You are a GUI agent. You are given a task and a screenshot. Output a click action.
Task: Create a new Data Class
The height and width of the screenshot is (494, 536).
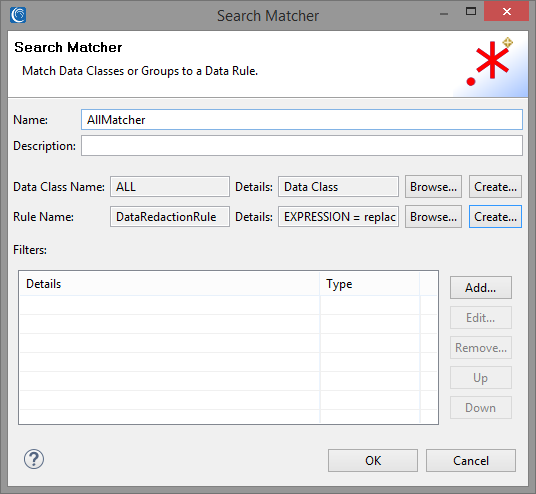[x=495, y=187]
